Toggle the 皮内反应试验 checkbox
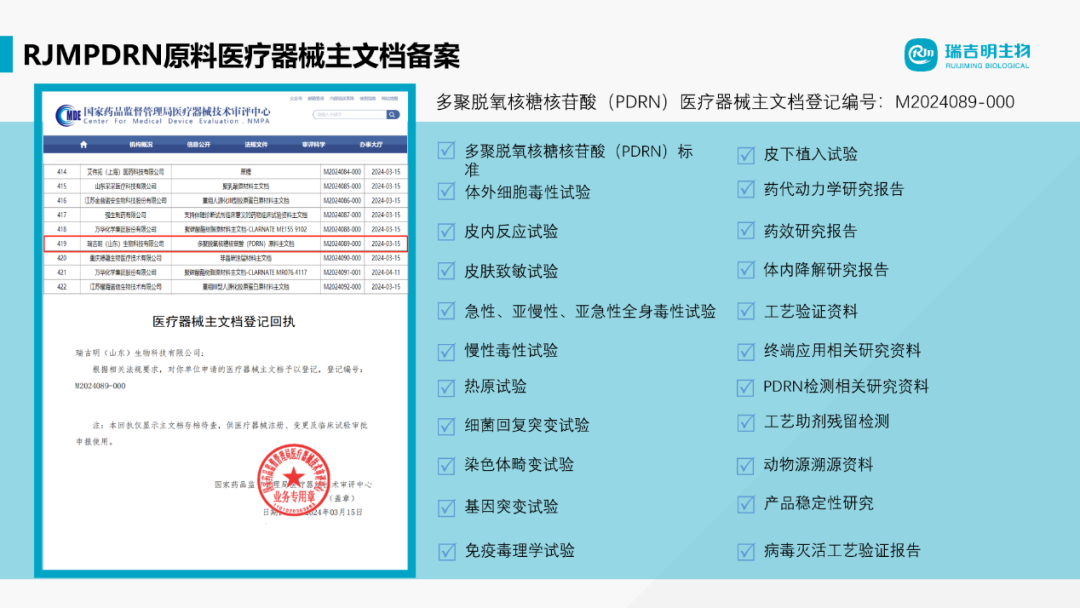The image size is (1080, 608). pos(446,231)
